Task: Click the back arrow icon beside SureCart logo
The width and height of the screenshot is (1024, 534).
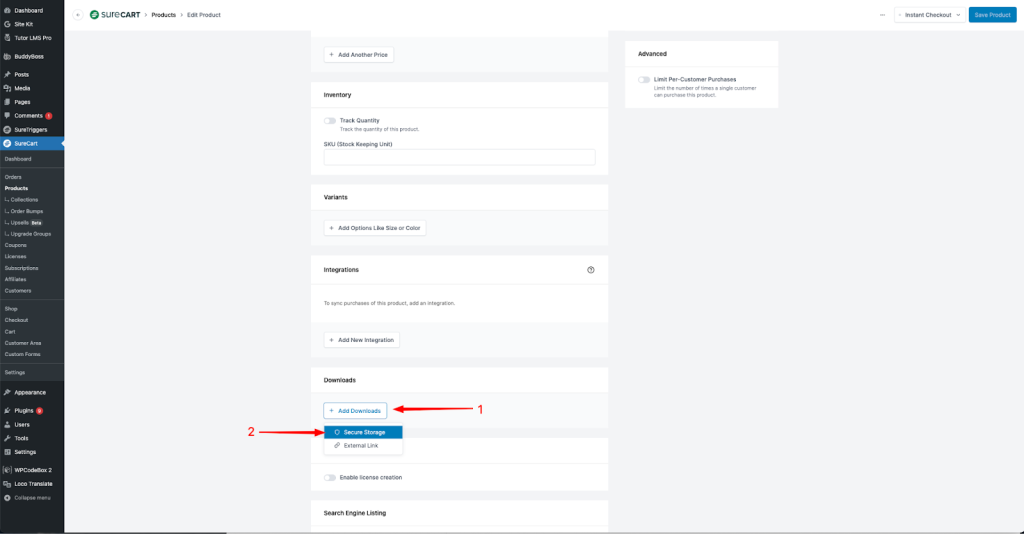Action: coord(78,15)
